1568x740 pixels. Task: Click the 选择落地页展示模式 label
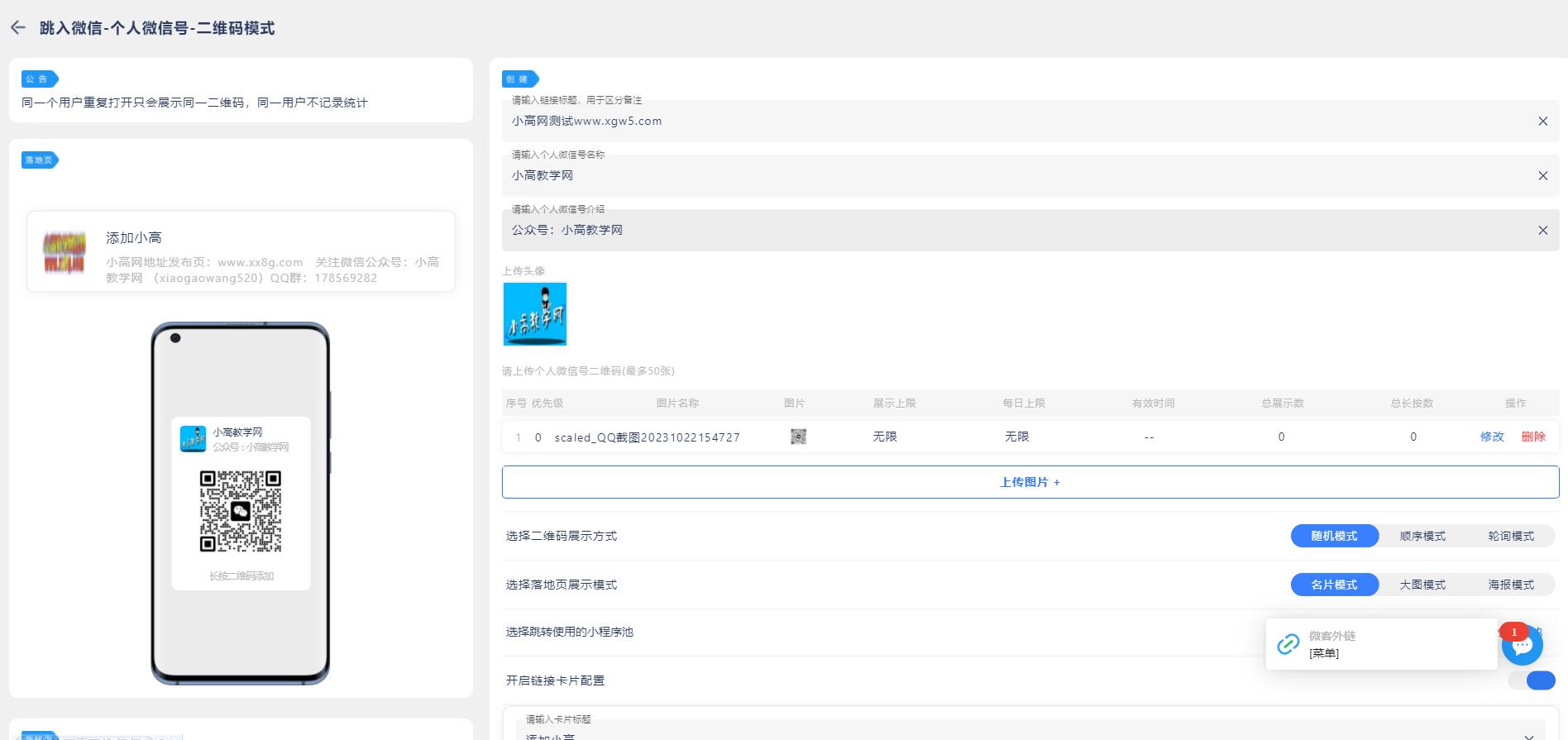pyautogui.click(x=562, y=585)
